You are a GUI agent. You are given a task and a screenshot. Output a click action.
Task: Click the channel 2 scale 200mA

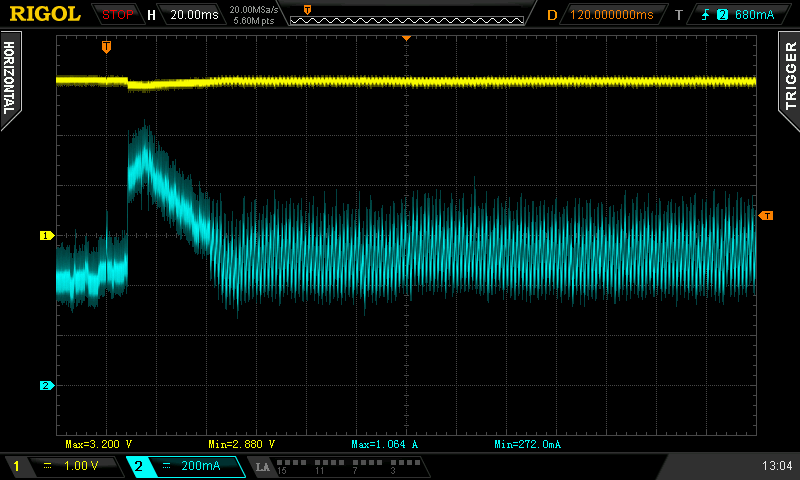pyautogui.click(x=201, y=466)
